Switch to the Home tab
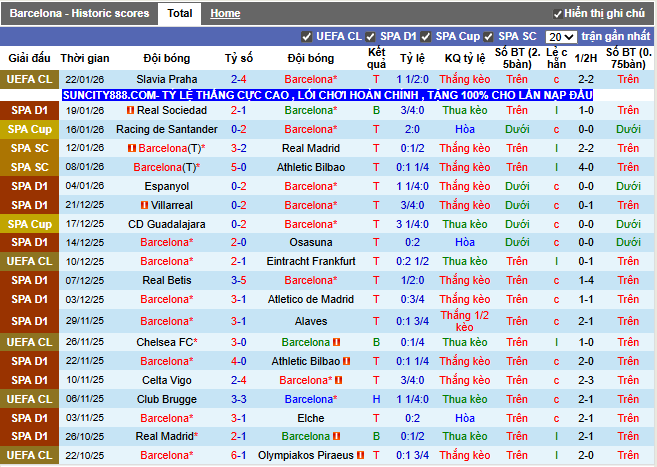The width and height of the screenshot is (657, 467). tap(225, 13)
